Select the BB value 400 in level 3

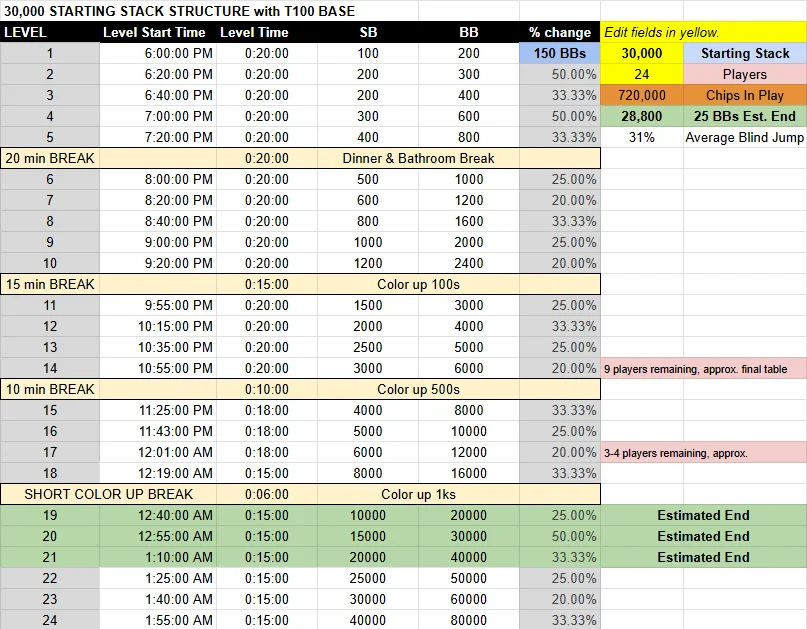click(x=469, y=95)
